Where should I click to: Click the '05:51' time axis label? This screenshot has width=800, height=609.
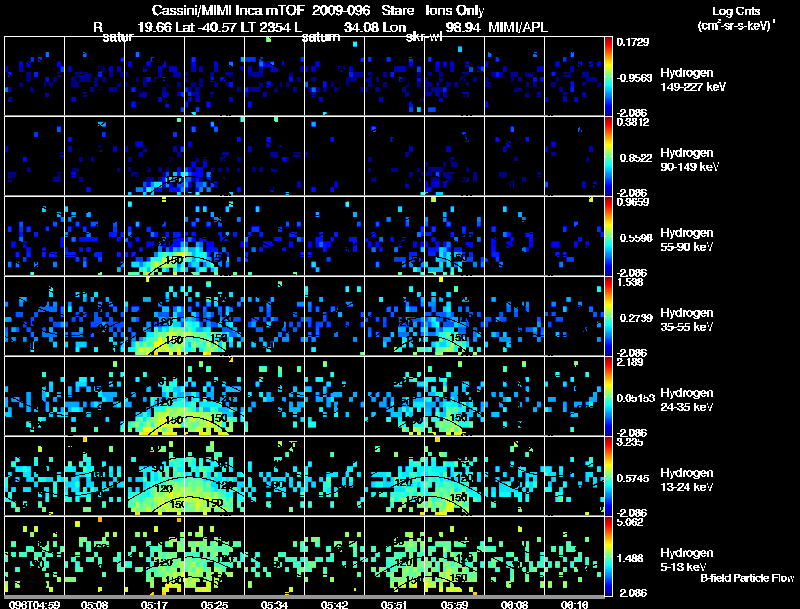tap(394, 605)
